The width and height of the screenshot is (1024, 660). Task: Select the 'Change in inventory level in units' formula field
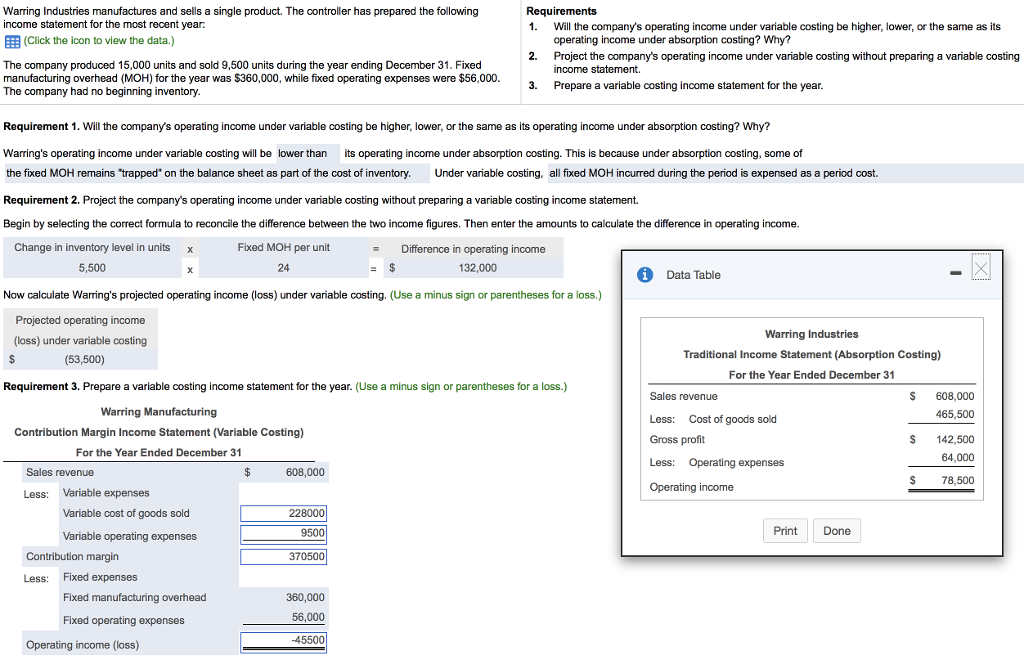coord(92,247)
